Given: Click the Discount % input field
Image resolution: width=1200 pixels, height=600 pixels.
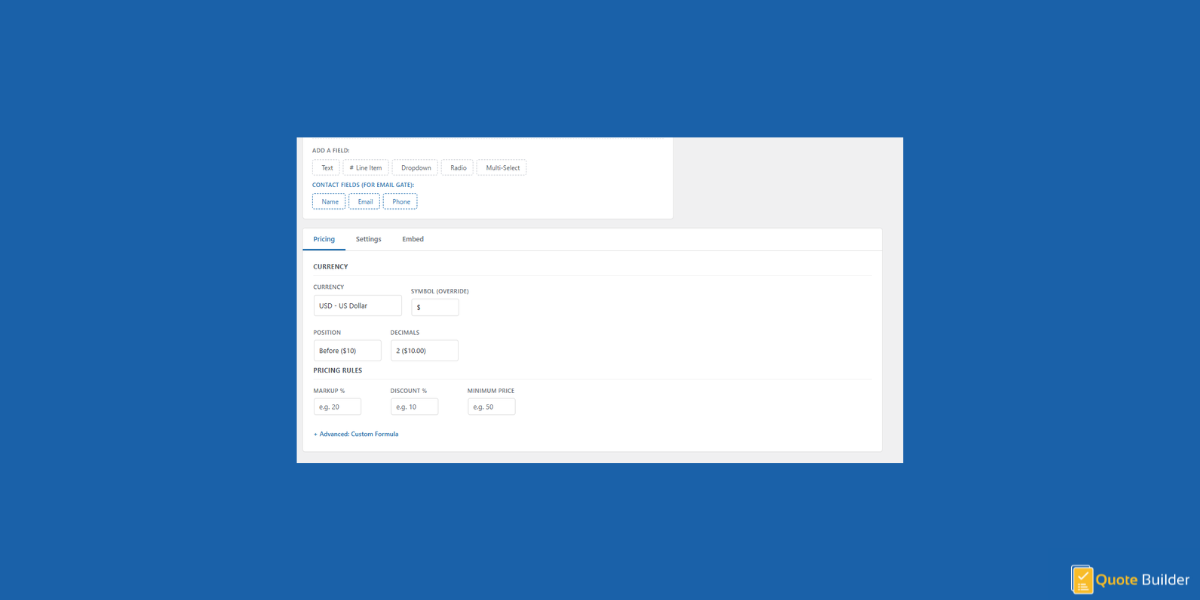Looking at the screenshot, I should pyautogui.click(x=413, y=406).
